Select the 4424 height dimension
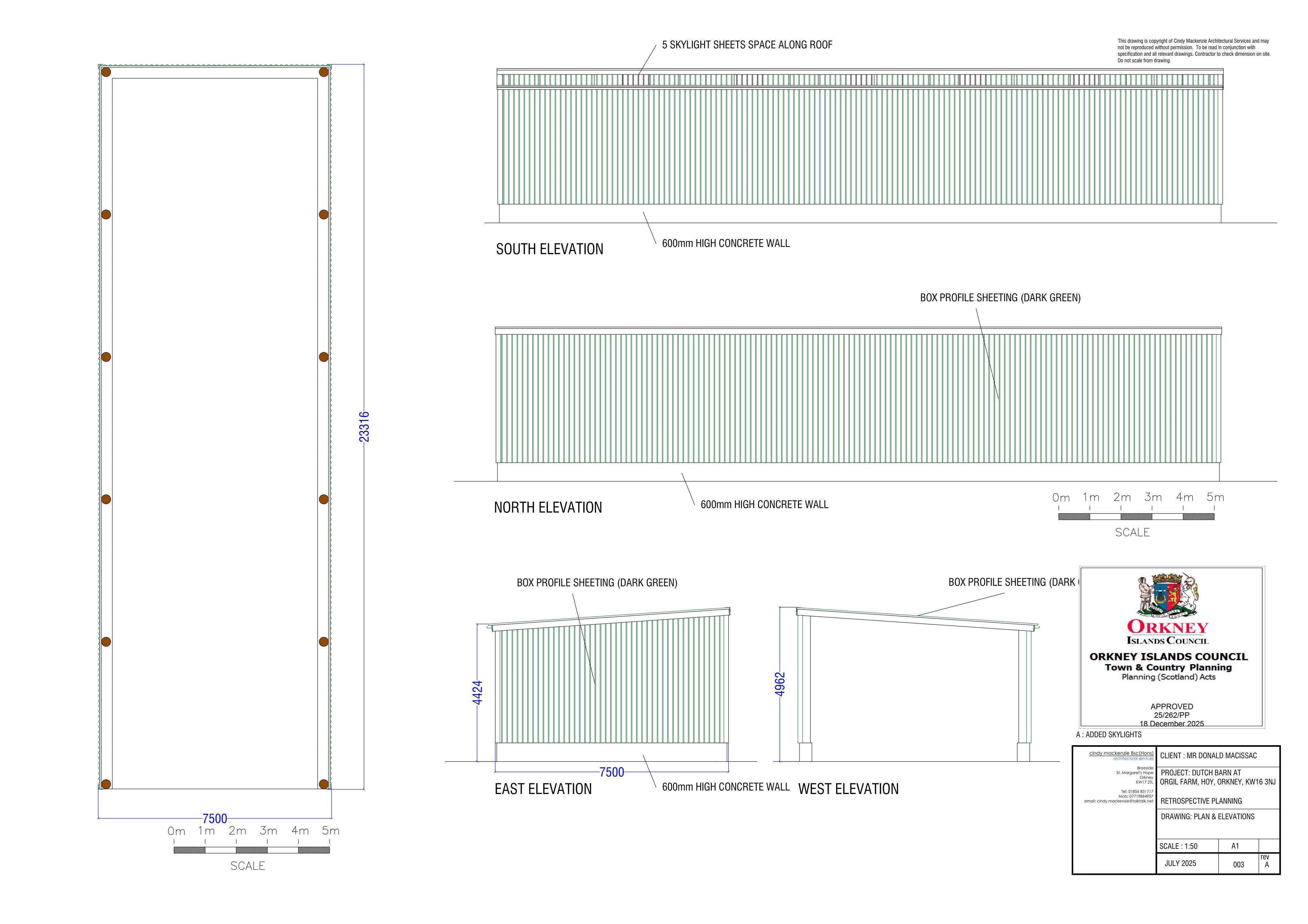The image size is (1308, 924). [477, 693]
